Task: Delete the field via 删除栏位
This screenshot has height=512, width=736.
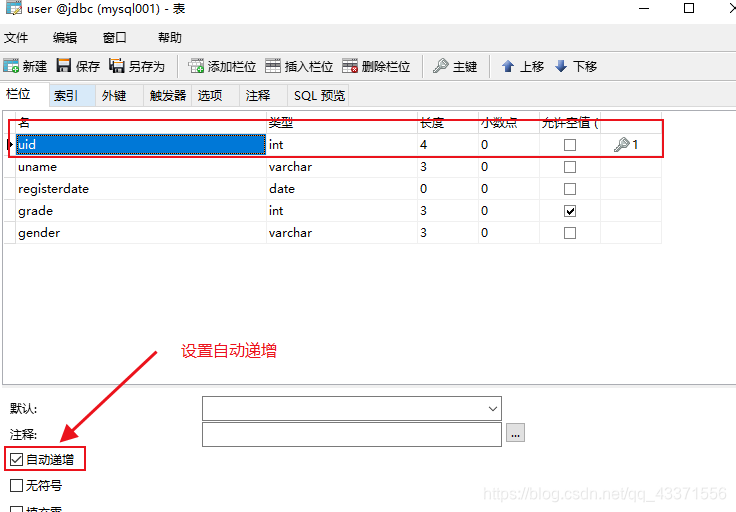Action: 376,66
